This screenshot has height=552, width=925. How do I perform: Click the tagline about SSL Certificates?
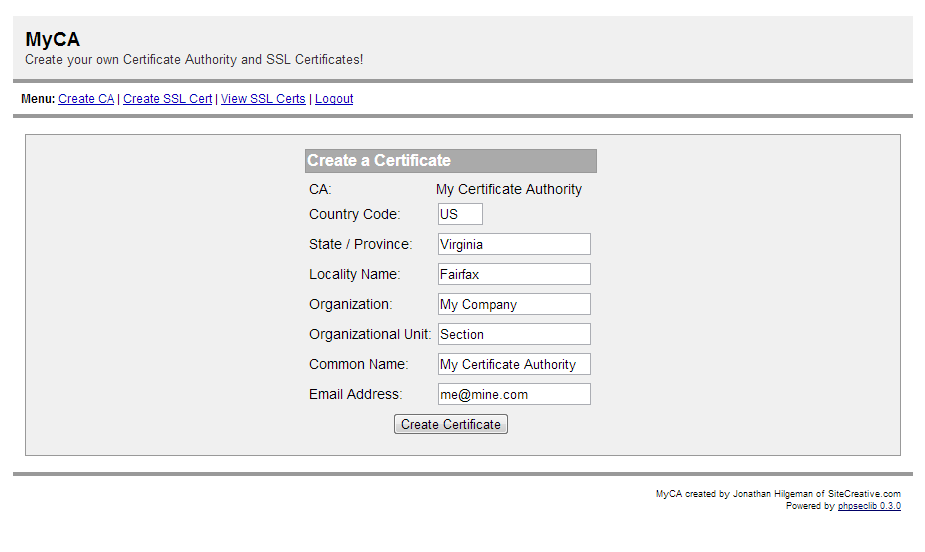click(x=194, y=60)
